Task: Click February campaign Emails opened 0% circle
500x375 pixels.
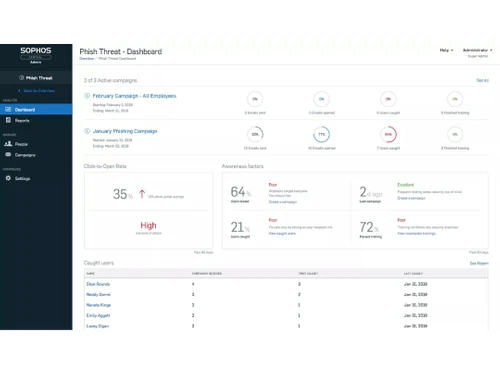Action: point(322,99)
